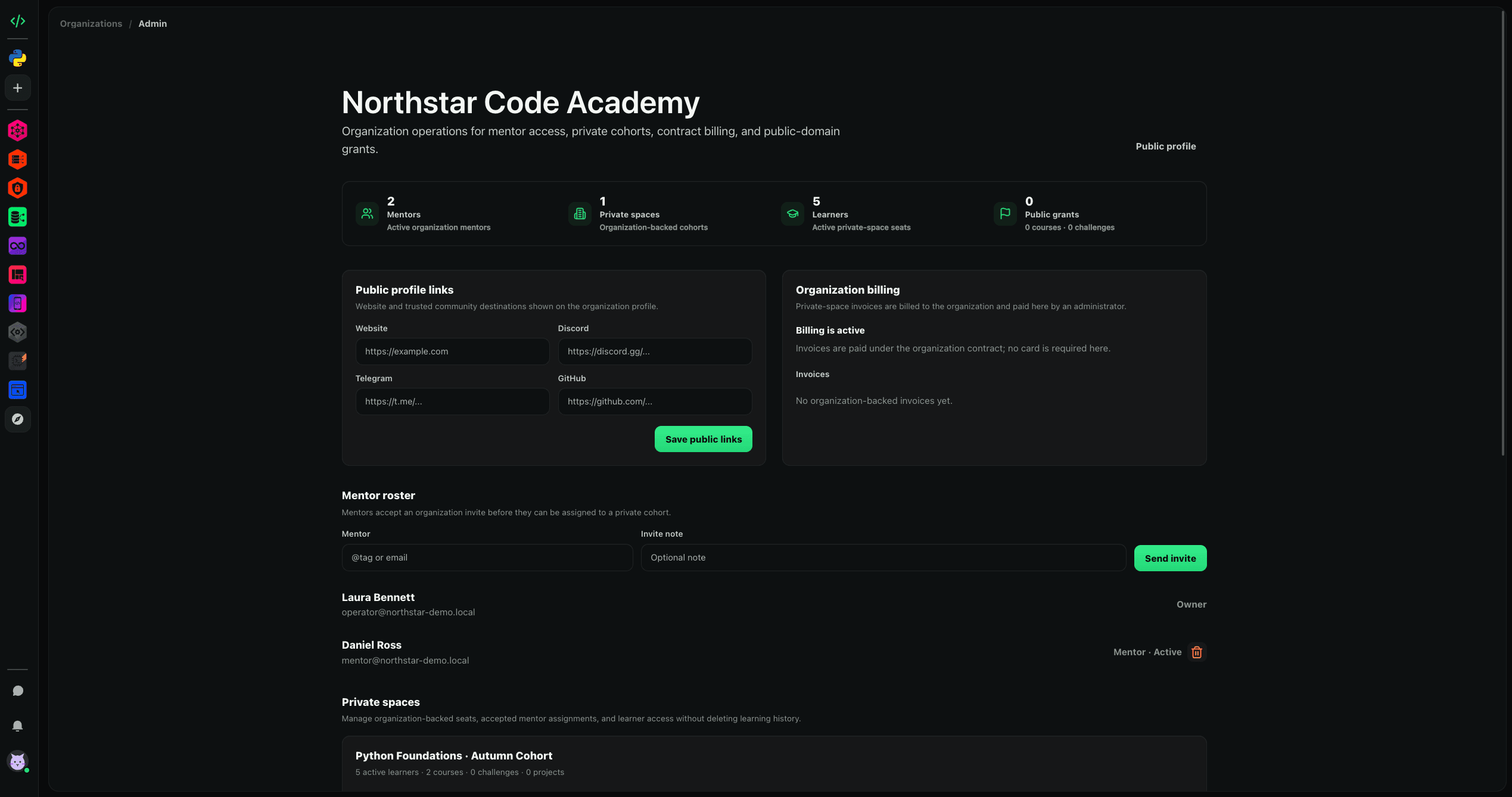
Task: Select the Daniel Ross roster name
Action: click(371, 645)
